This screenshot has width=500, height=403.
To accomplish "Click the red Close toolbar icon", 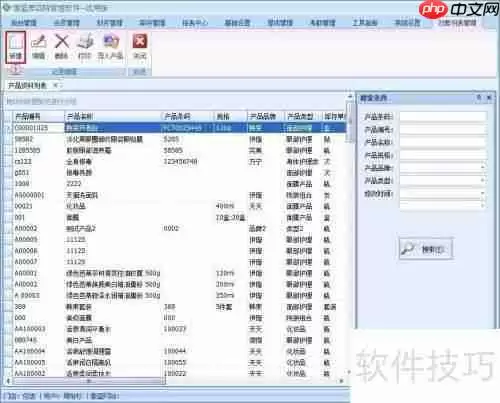I will 140,47.
